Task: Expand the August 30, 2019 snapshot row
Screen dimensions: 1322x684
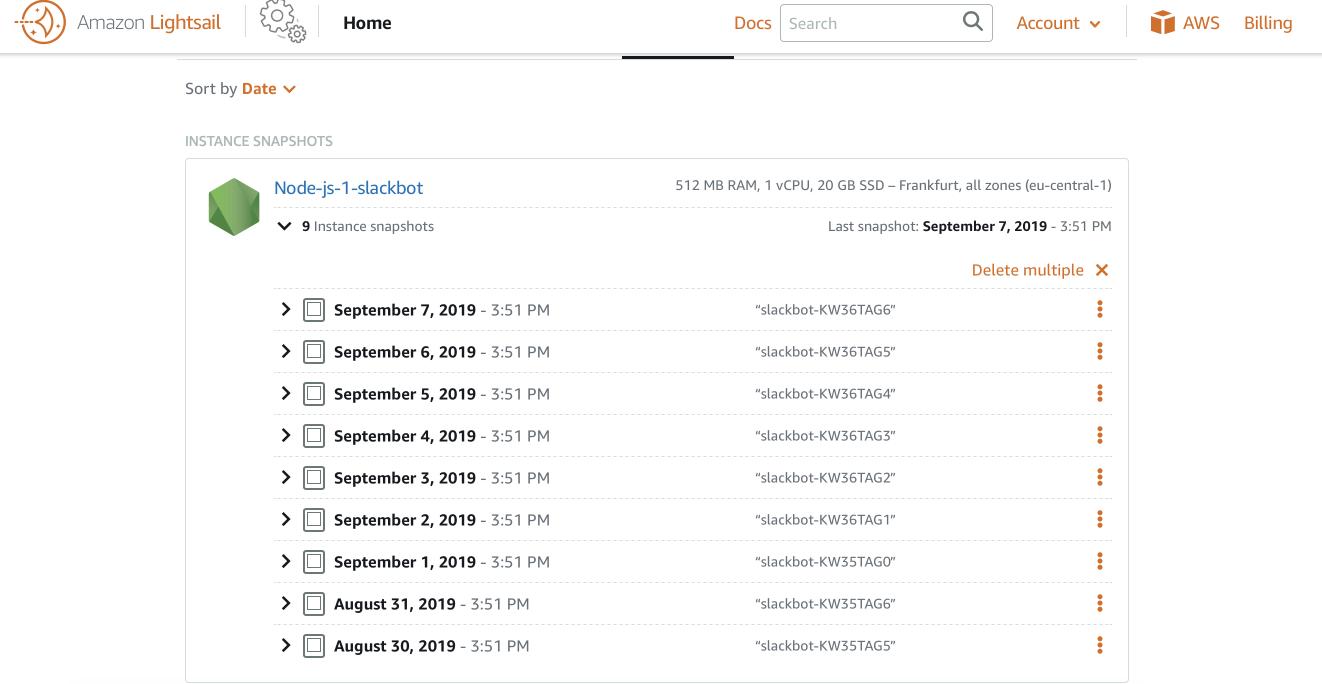Action: pos(286,646)
